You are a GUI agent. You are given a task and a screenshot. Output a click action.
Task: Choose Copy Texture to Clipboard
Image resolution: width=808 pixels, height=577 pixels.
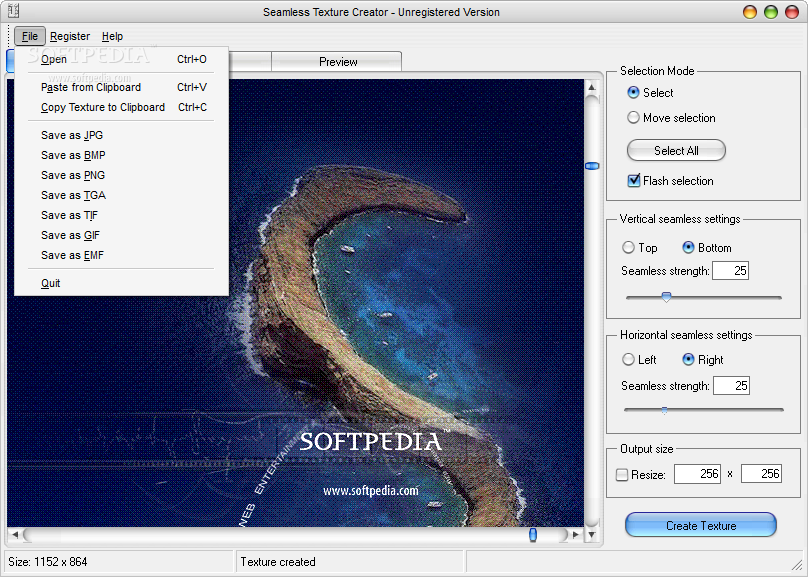124,107
